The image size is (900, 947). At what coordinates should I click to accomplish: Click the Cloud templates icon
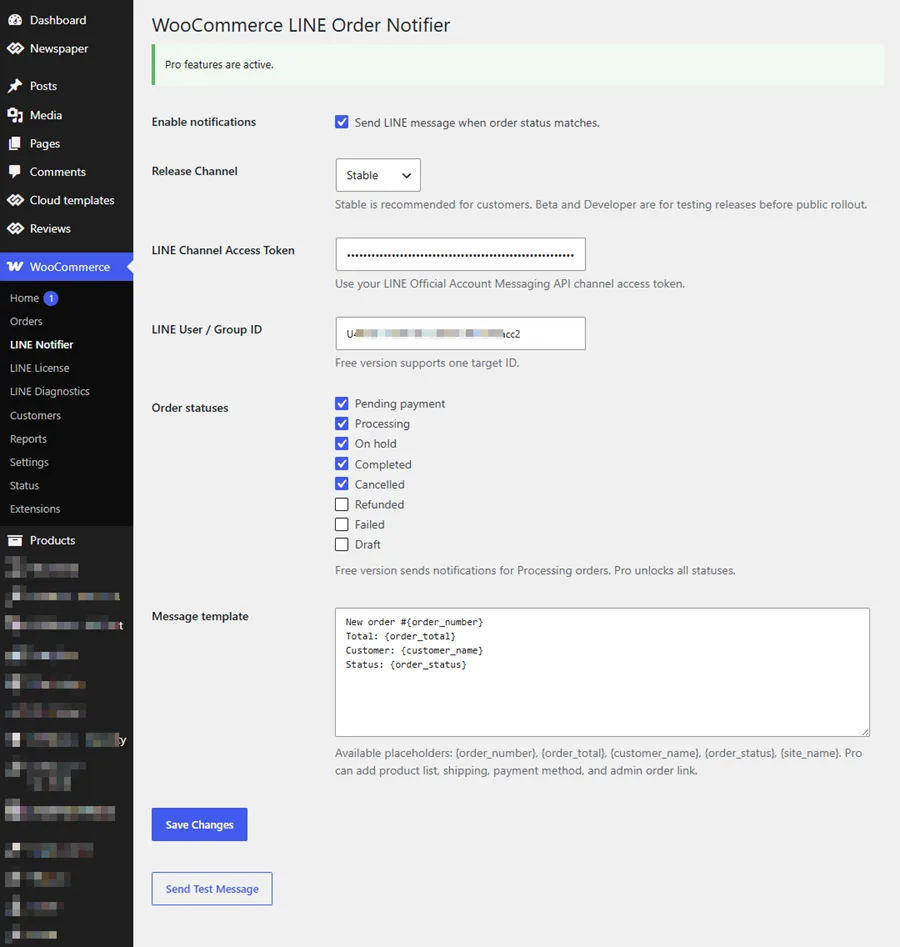pos(15,200)
